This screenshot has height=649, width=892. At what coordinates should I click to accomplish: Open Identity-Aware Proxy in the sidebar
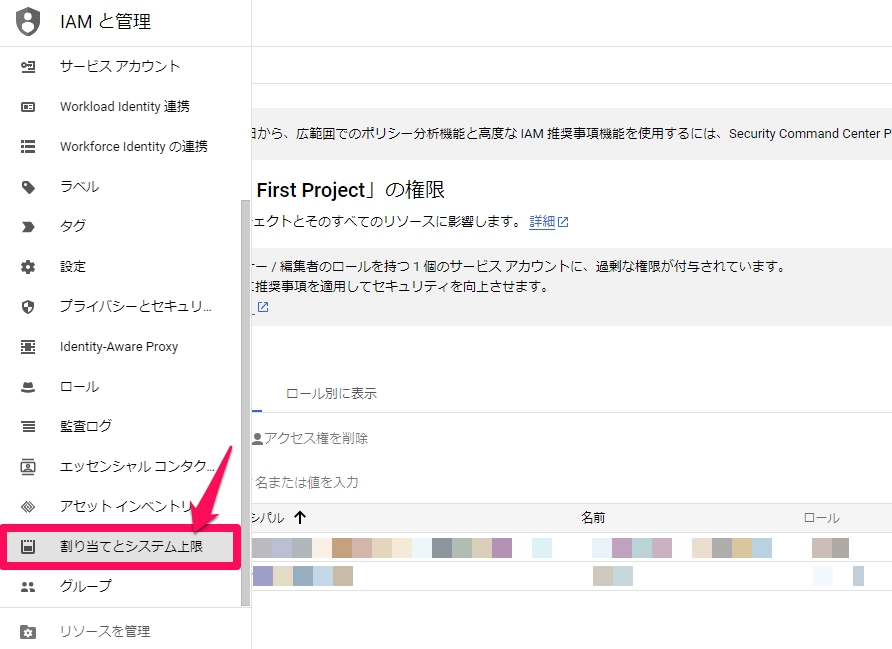[121, 347]
